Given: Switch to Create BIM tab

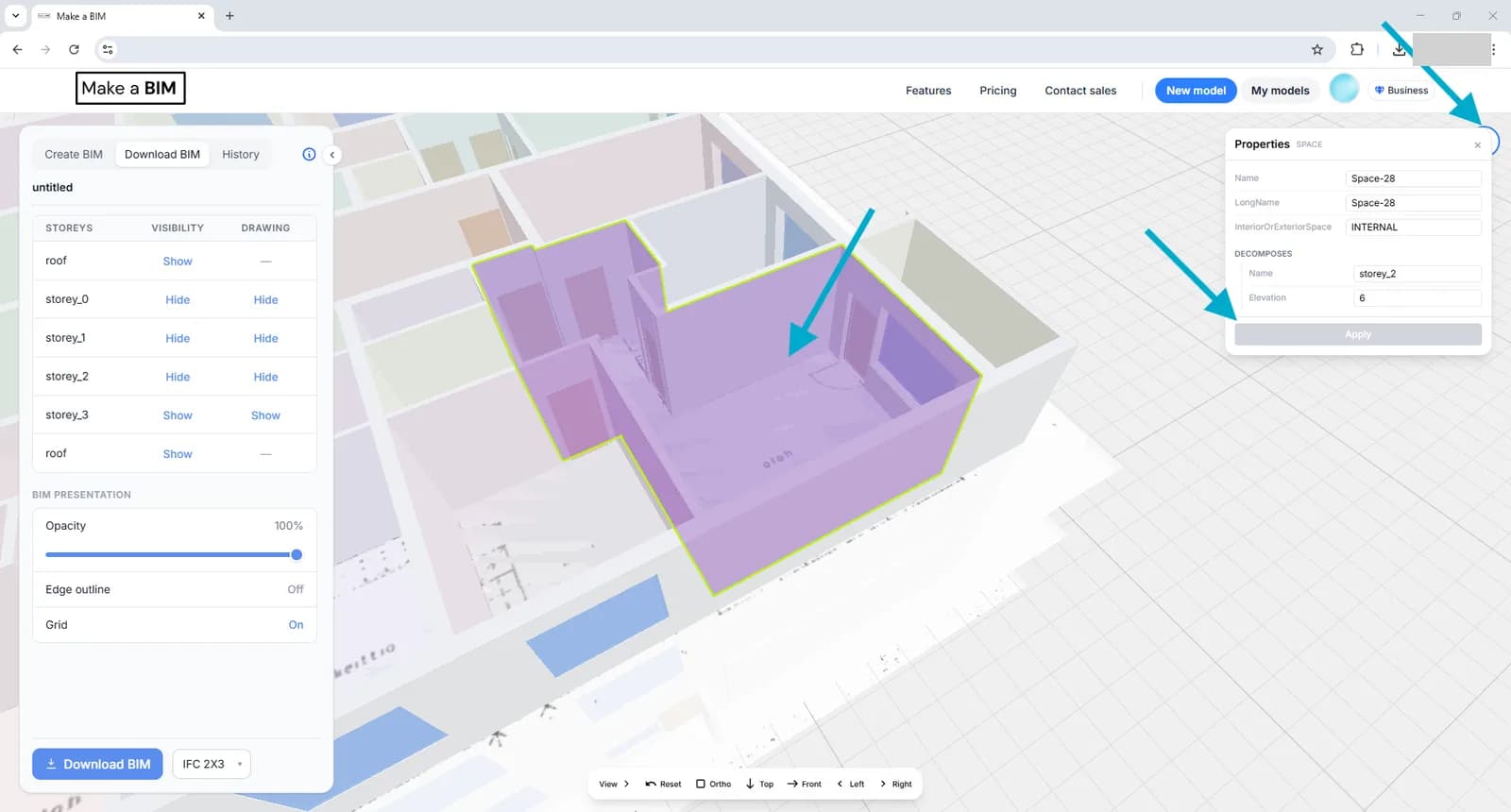Looking at the screenshot, I should [74, 154].
